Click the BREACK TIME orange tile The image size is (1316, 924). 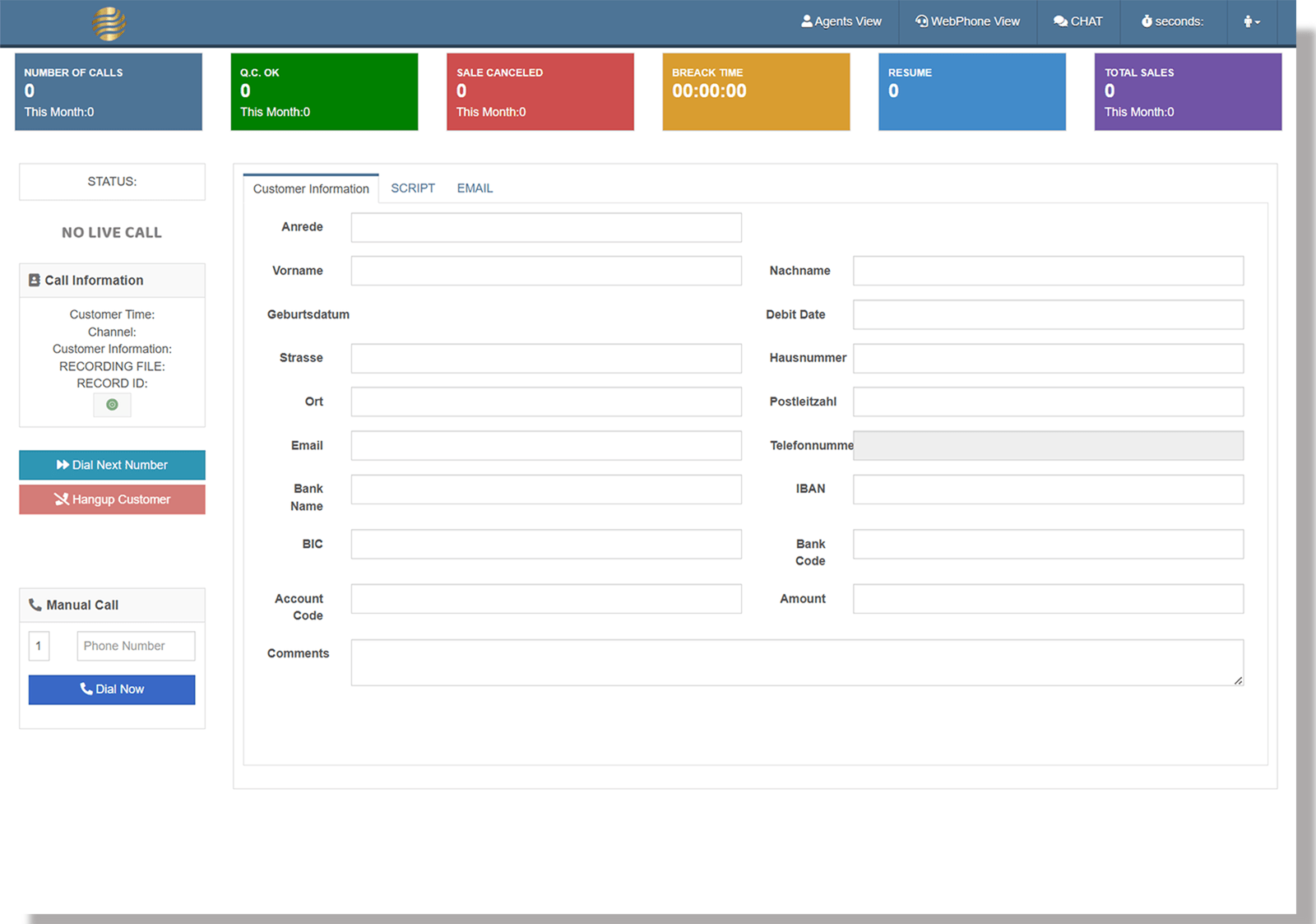(x=755, y=92)
